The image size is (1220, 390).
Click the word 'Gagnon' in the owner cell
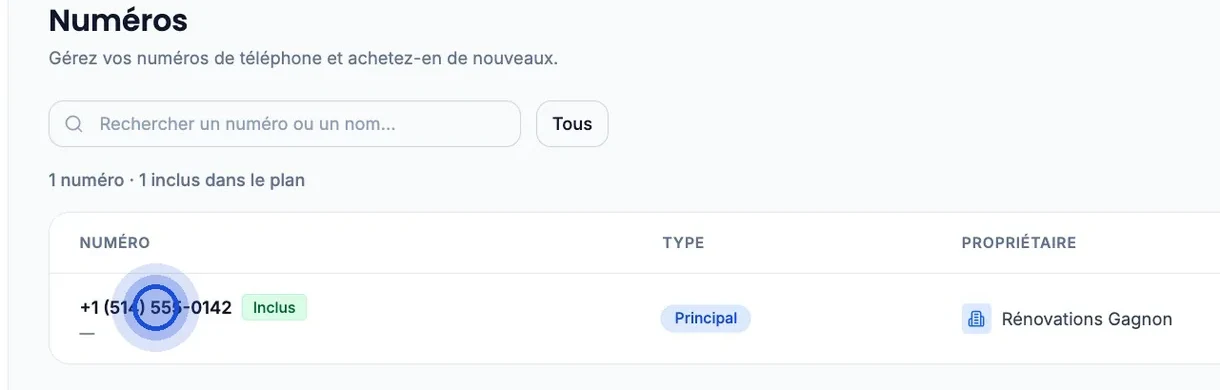[x=1140, y=319]
